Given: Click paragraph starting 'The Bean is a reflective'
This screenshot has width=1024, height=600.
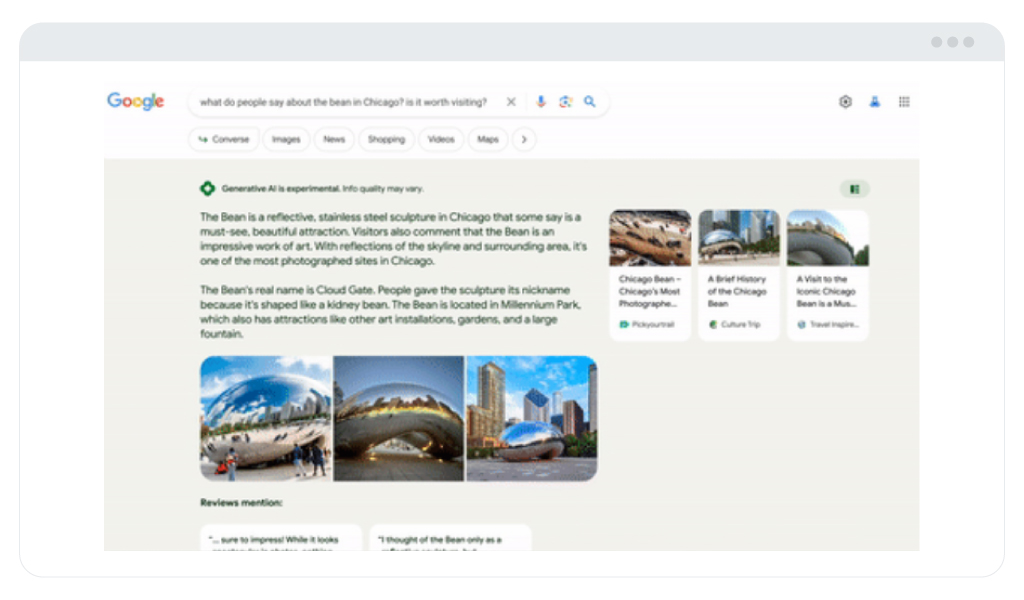Looking at the screenshot, I should click(x=393, y=239).
